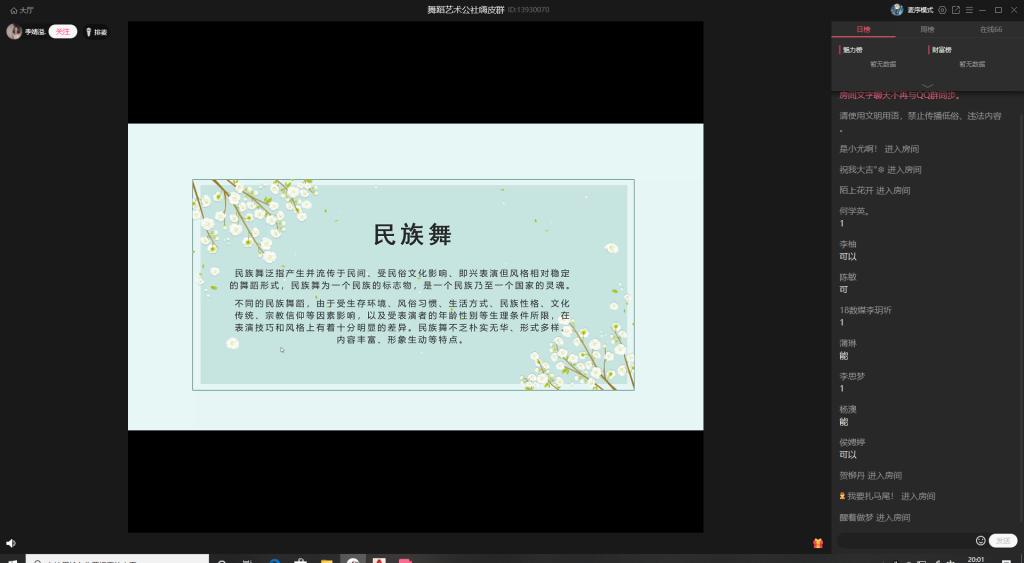Open the emoji picker in chat
This screenshot has height=563, width=1024.
point(980,541)
